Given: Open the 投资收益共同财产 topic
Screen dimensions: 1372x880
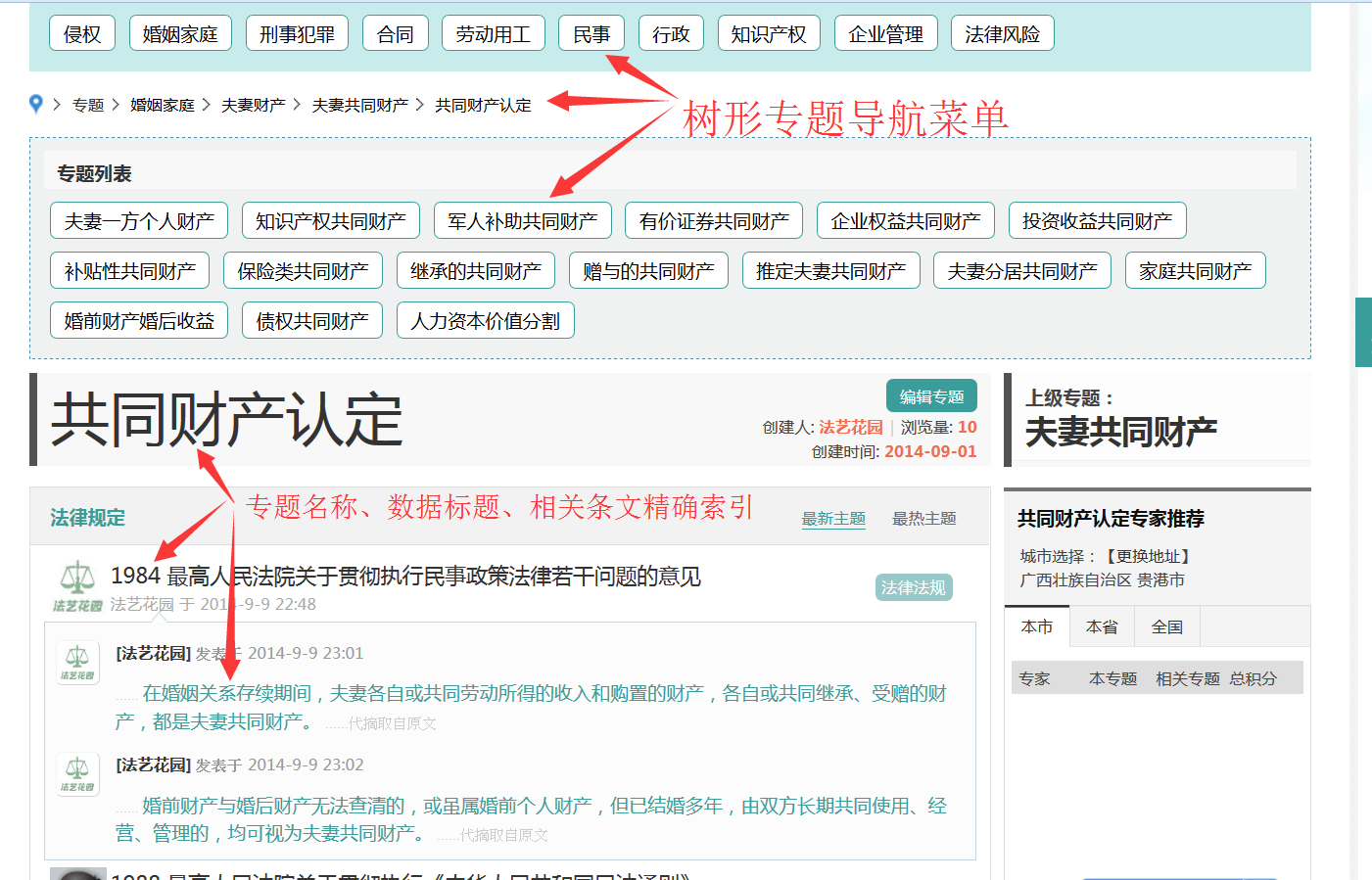Looking at the screenshot, I should click(1098, 221).
